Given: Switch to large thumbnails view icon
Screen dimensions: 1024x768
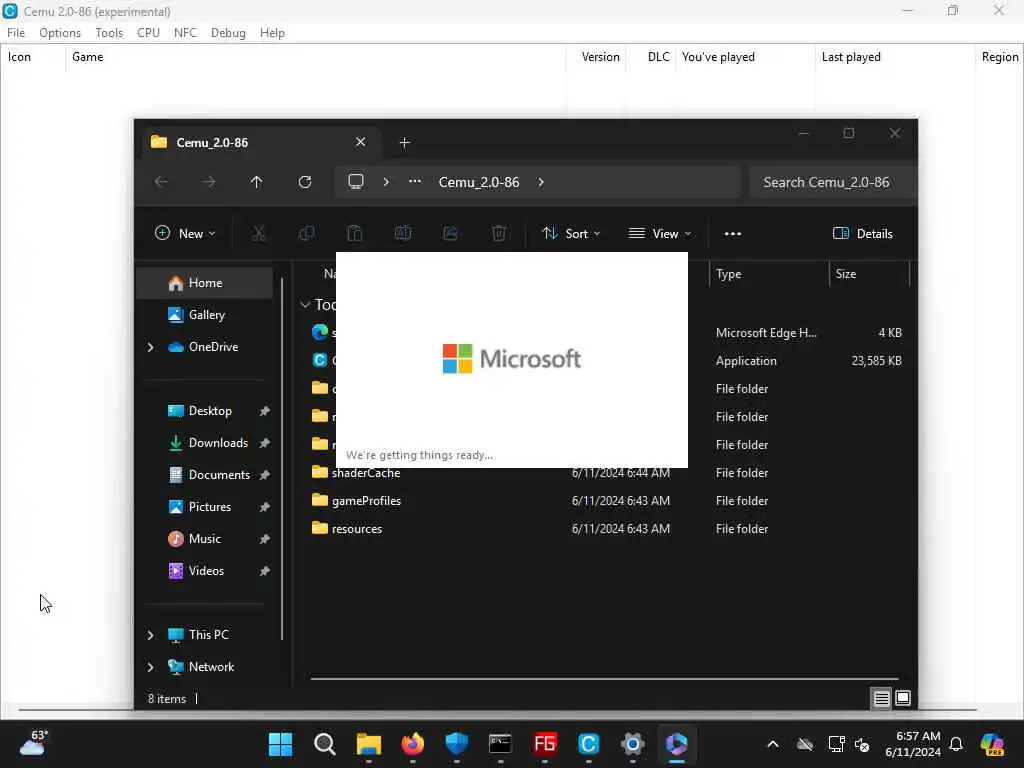Looking at the screenshot, I should 903,699.
